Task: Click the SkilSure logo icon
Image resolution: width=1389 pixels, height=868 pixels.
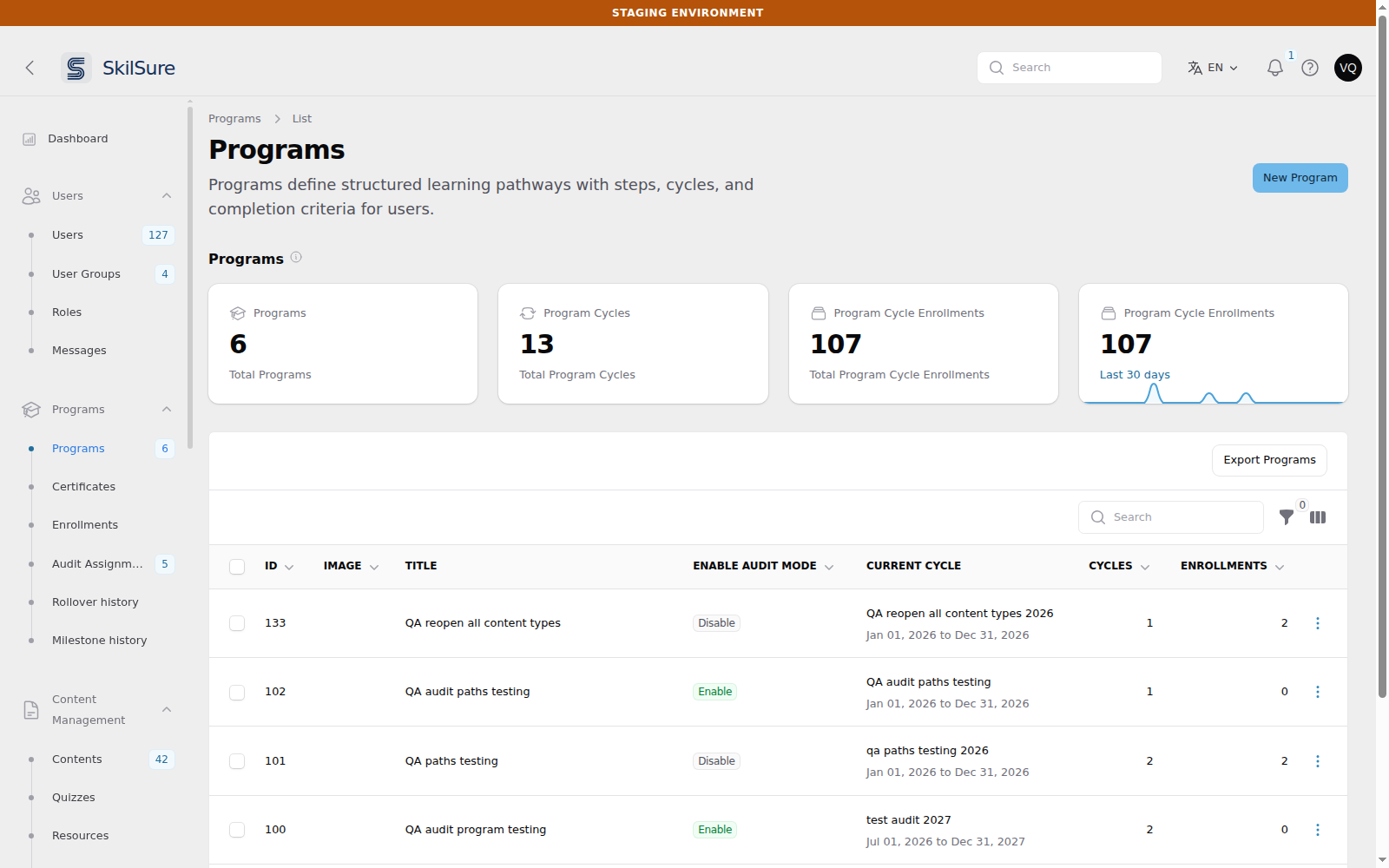Action: [76, 68]
